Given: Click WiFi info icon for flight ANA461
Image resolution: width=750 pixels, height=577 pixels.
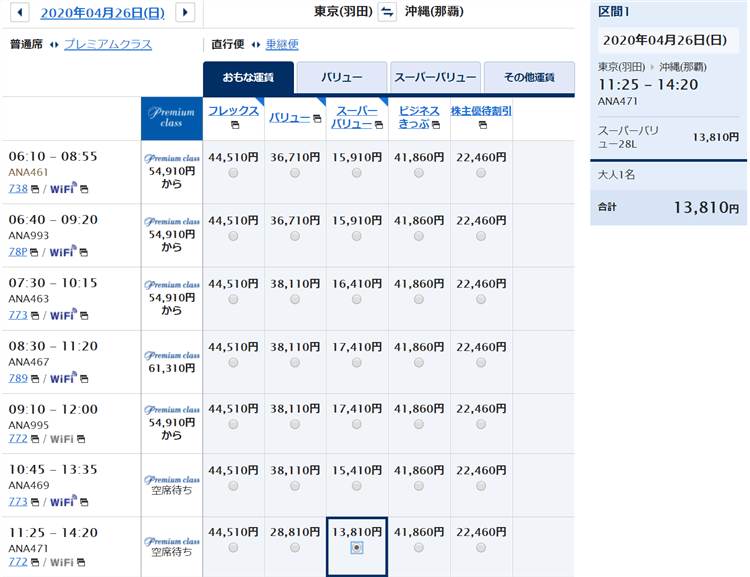Looking at the screenshot, I should pos(84,188).
